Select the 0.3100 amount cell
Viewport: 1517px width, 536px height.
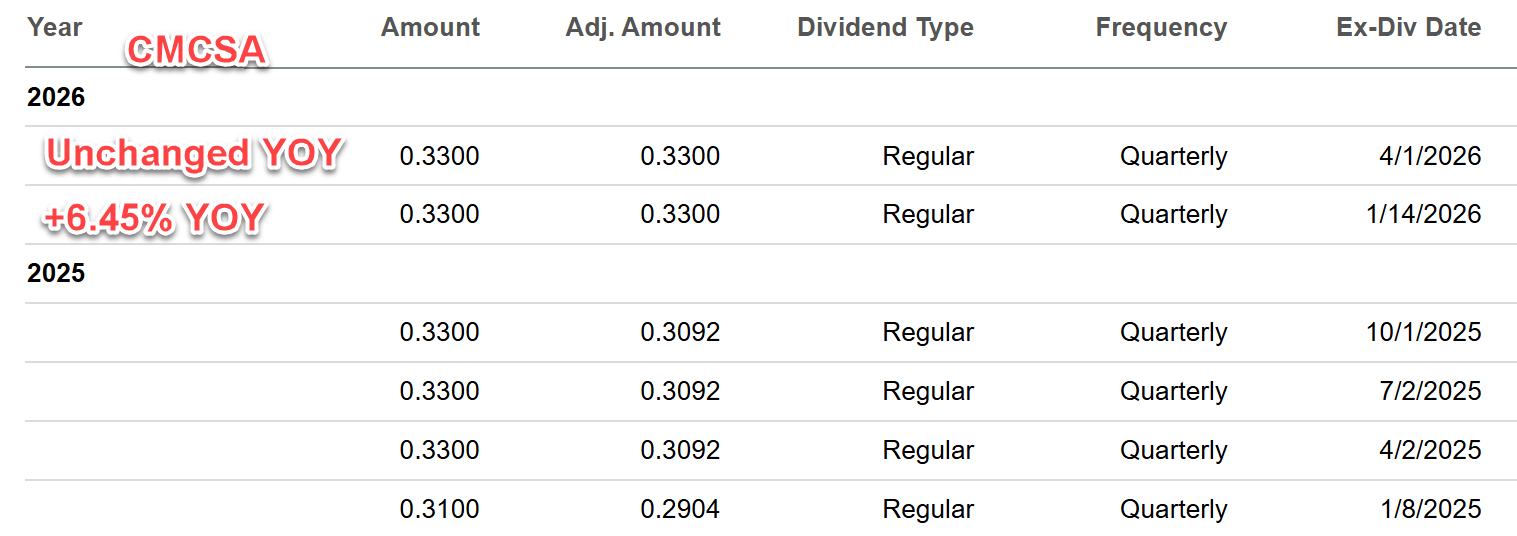coord(439,509)
